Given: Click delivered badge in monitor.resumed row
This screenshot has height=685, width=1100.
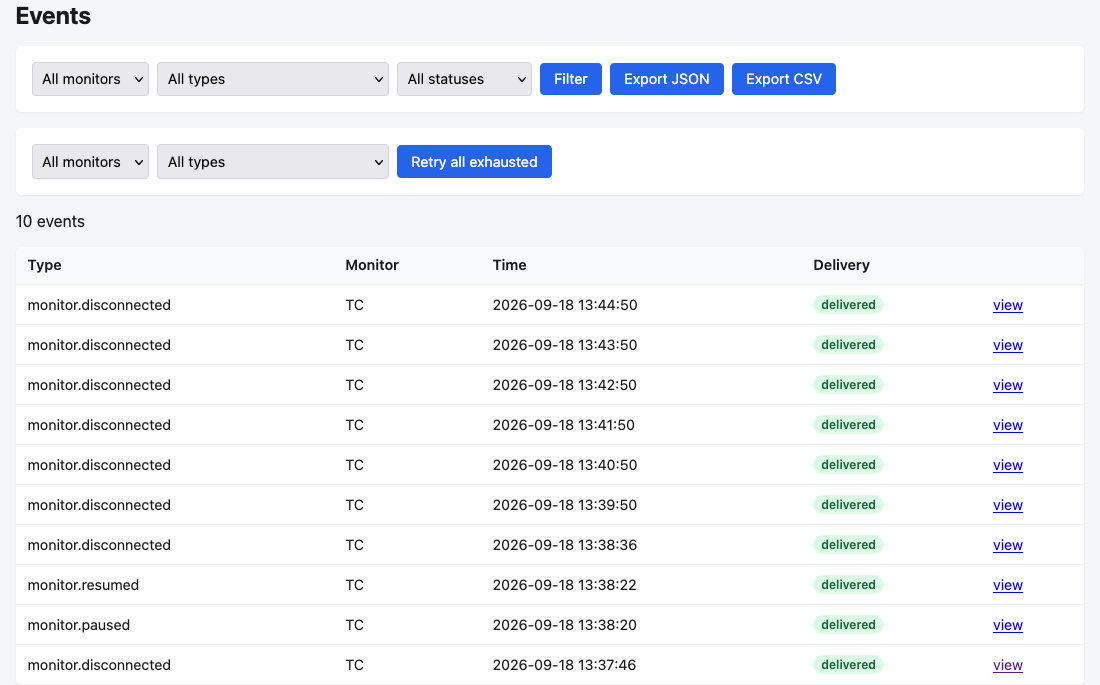Looking at the screenshot, I should (848, 585).
